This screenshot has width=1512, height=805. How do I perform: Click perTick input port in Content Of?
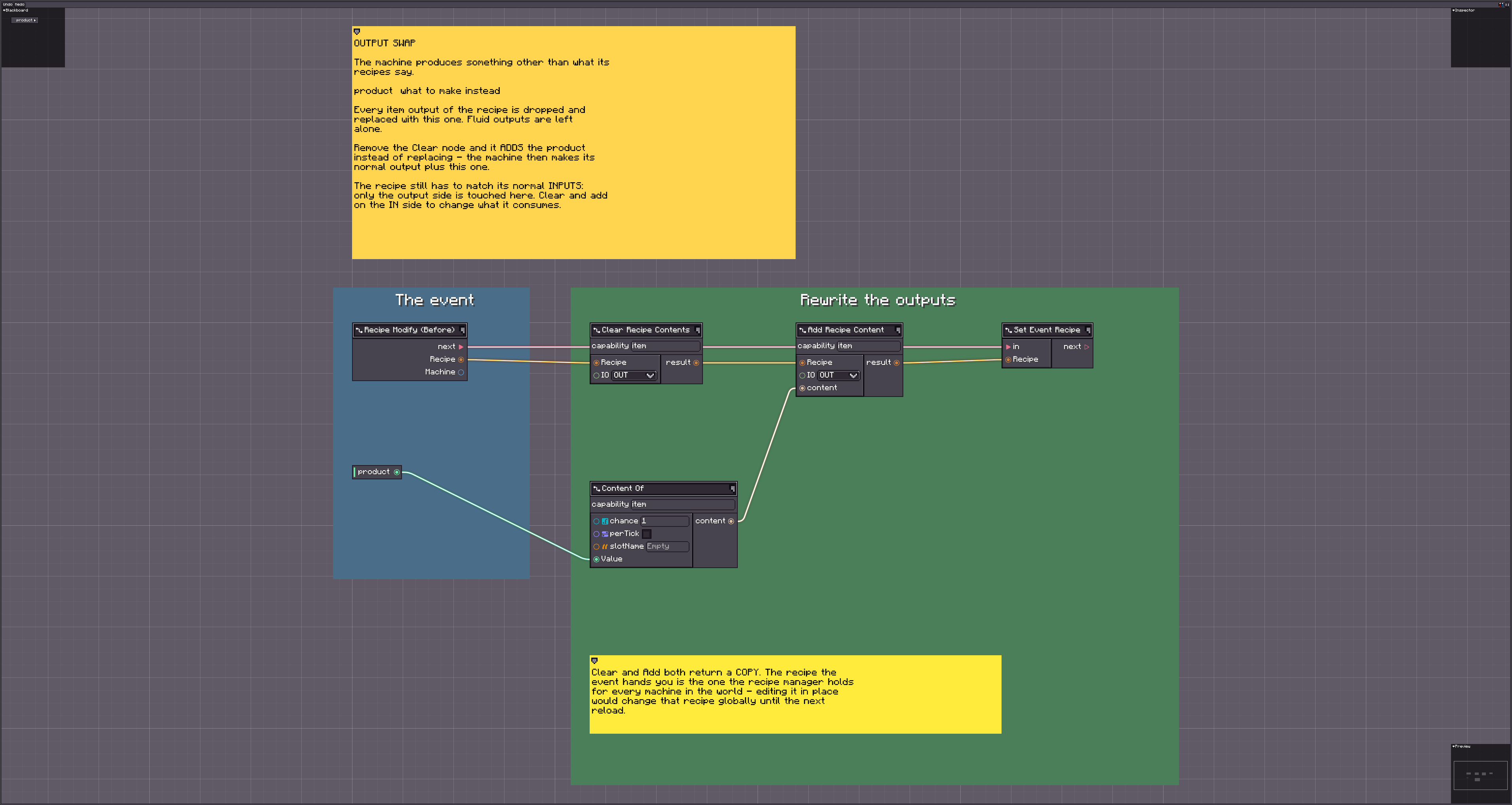(x=596, y=534)
